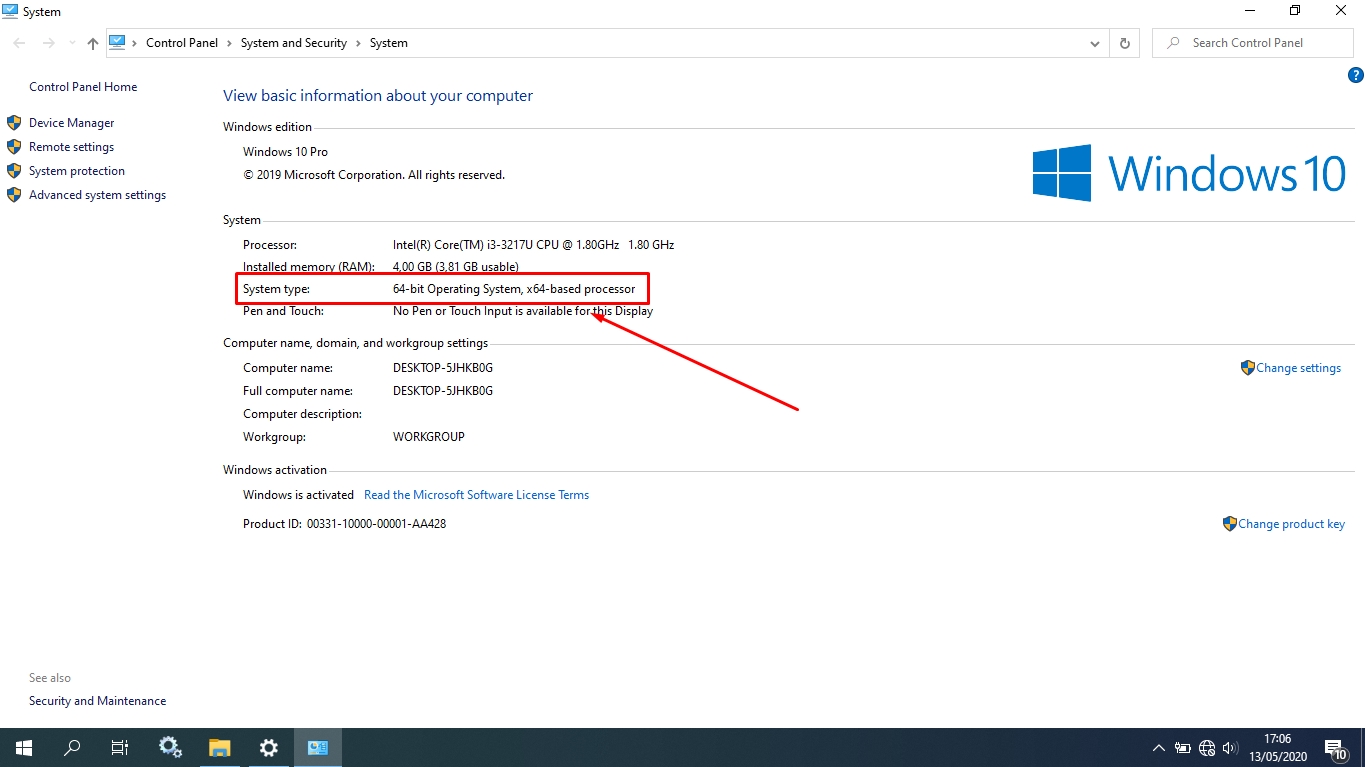Viewport: 1365px width, 767px height.
Task: Click System and Security in the breadcrumb
Action: click(x=293, y=43)
